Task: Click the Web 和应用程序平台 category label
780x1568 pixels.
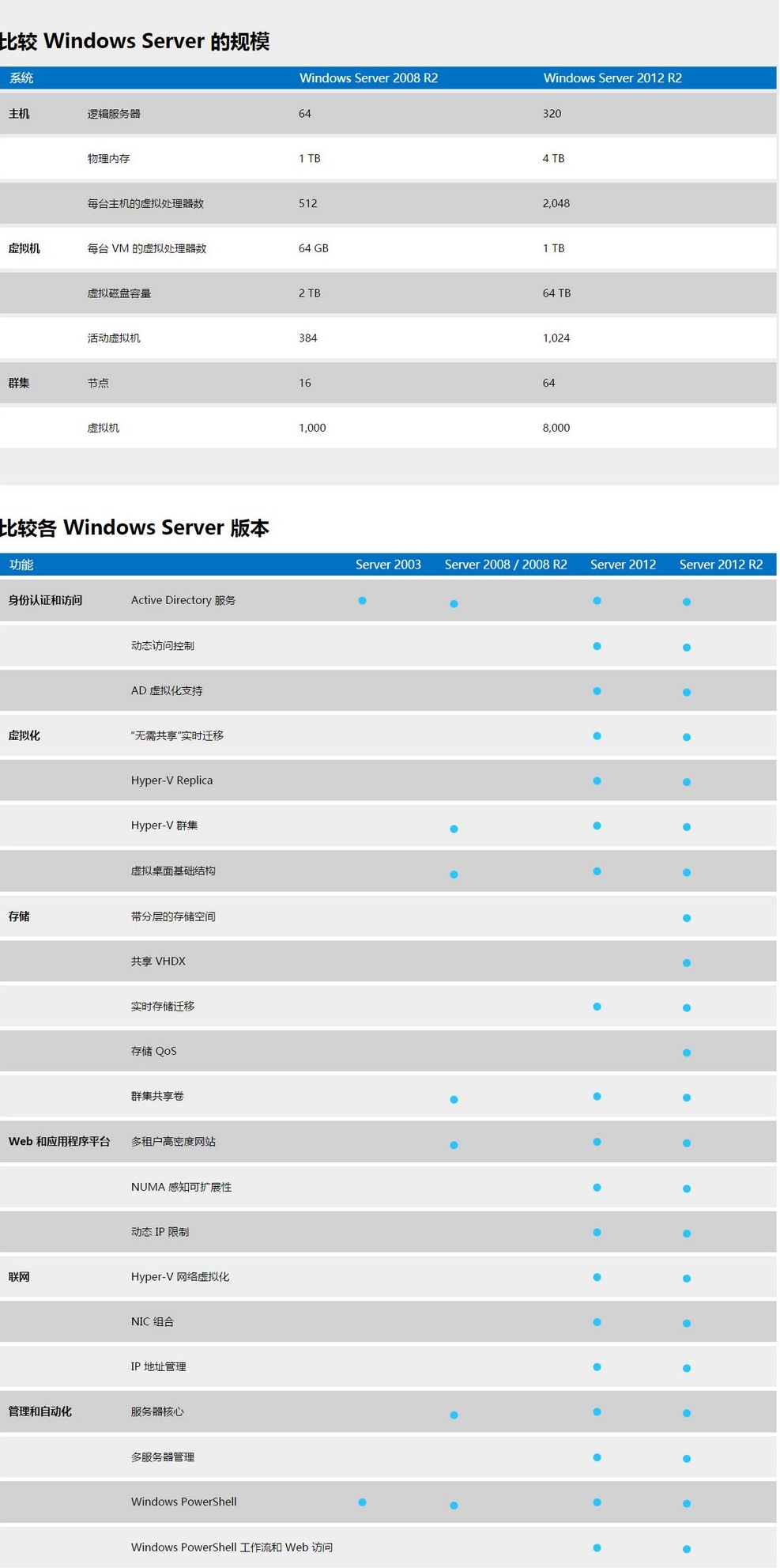Action: (x=59, y=1142)
